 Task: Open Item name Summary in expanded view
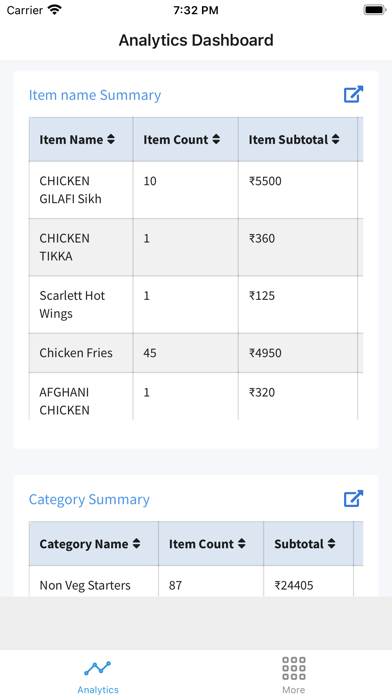point(353,95)
